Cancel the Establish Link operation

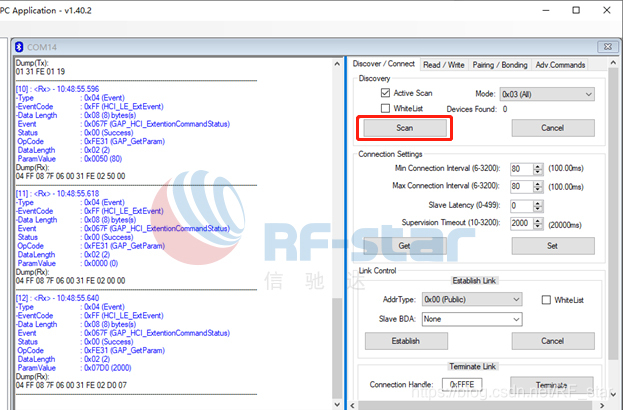pos(553,341)
